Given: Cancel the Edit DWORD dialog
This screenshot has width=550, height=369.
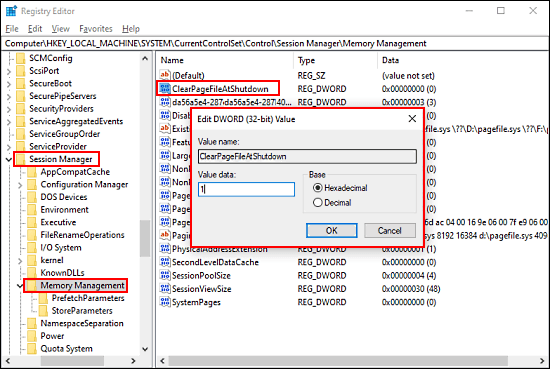Looking at the screenshot, I should coord(390,230).
